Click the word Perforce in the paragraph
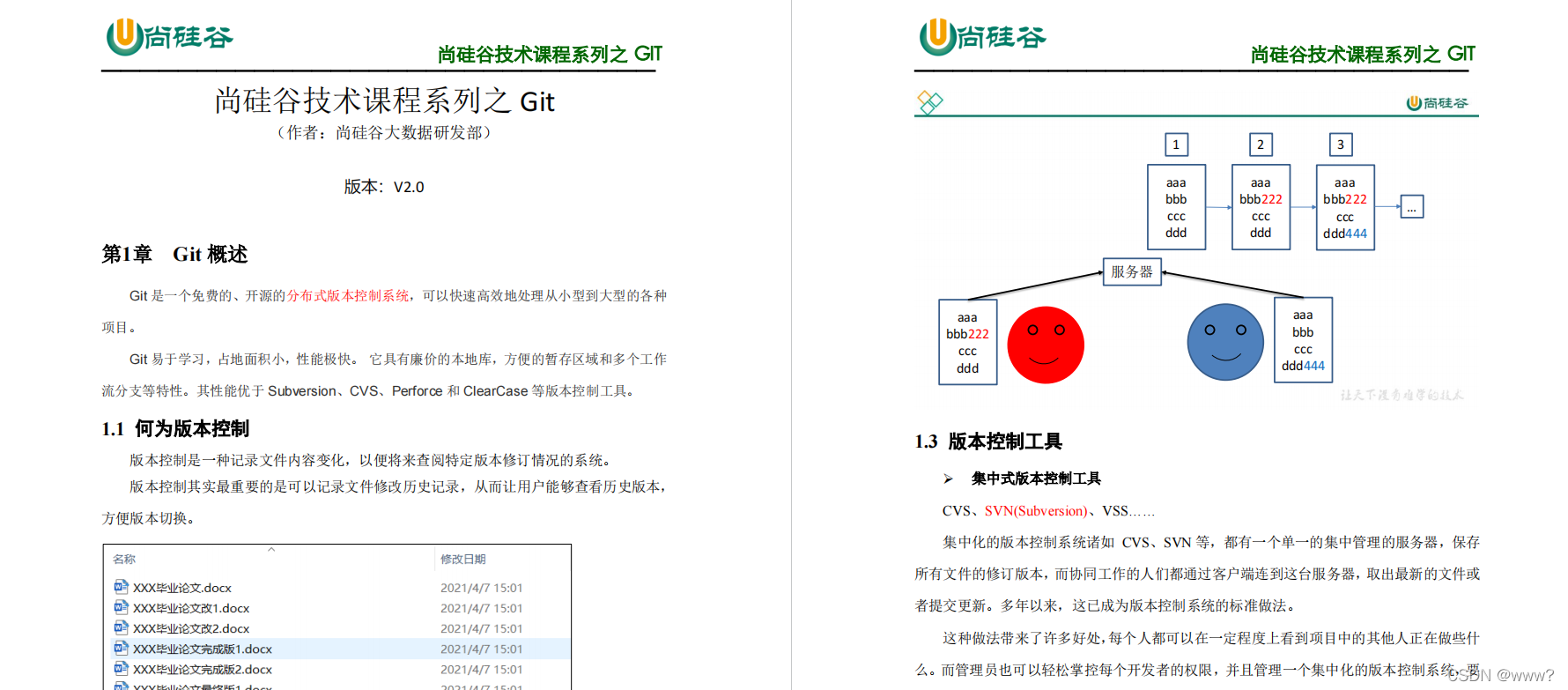Viewport: 1568px width, 690px height. (x=417, y=391)
